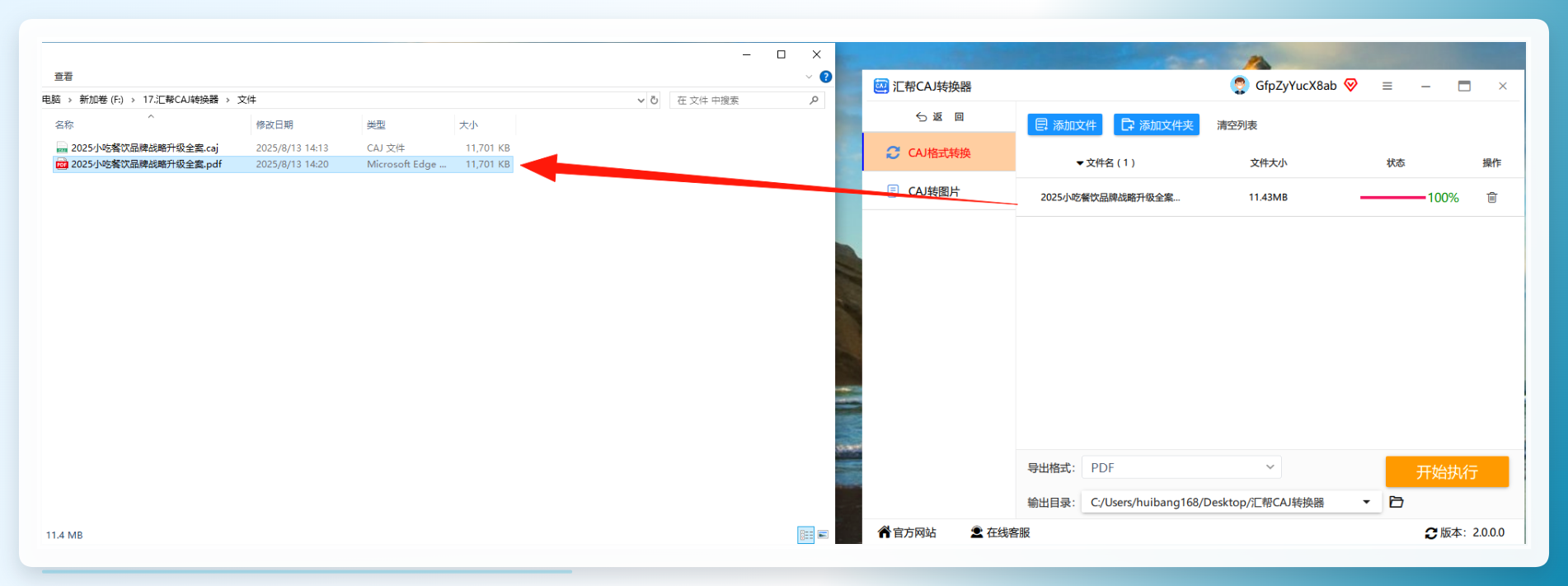Clear the list with 清空列表

coord(1237,125)
